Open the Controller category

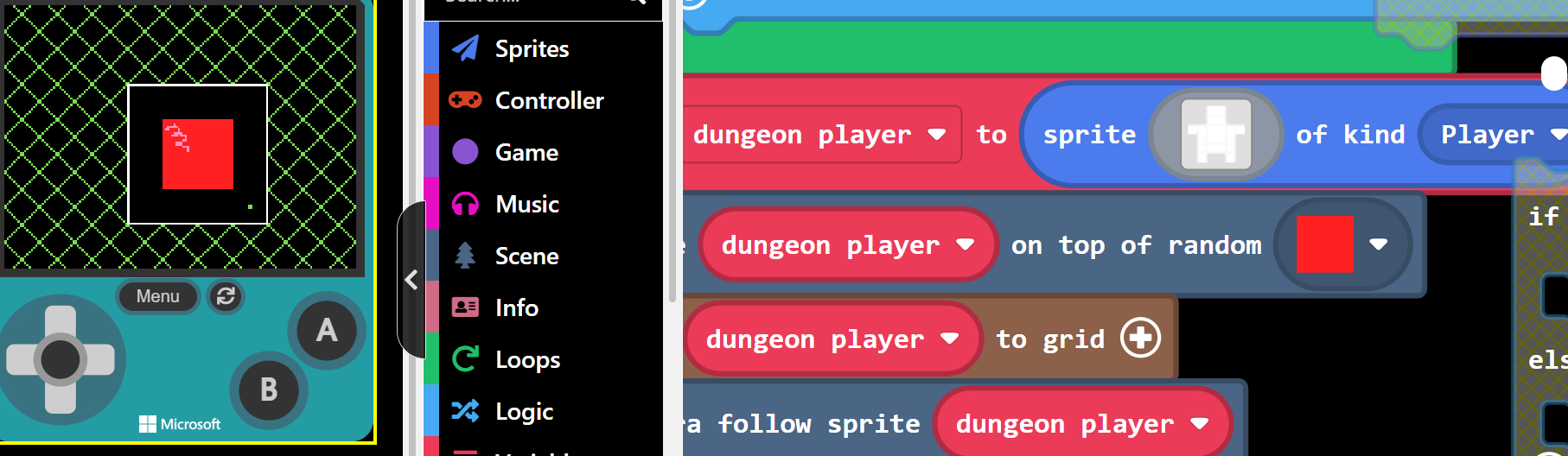(551, 100)
